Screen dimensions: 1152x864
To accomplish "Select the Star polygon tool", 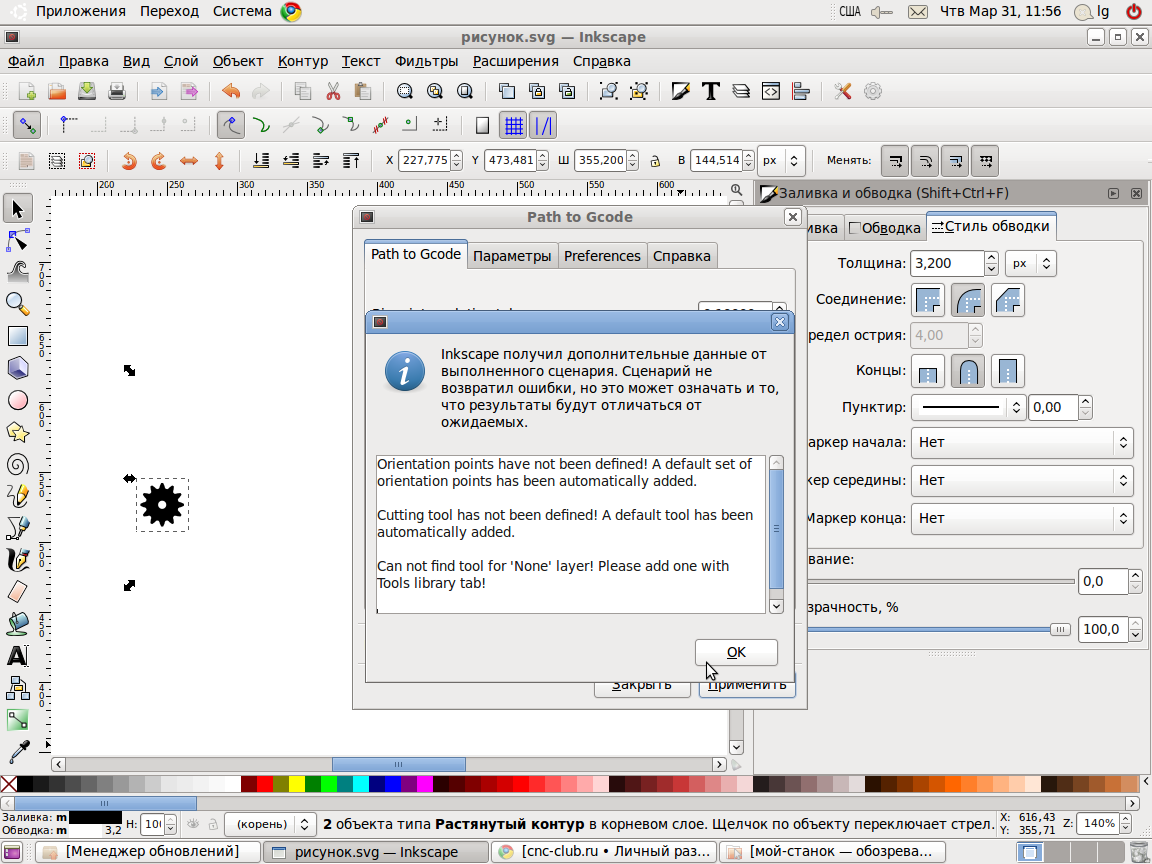I will [18, 432].
